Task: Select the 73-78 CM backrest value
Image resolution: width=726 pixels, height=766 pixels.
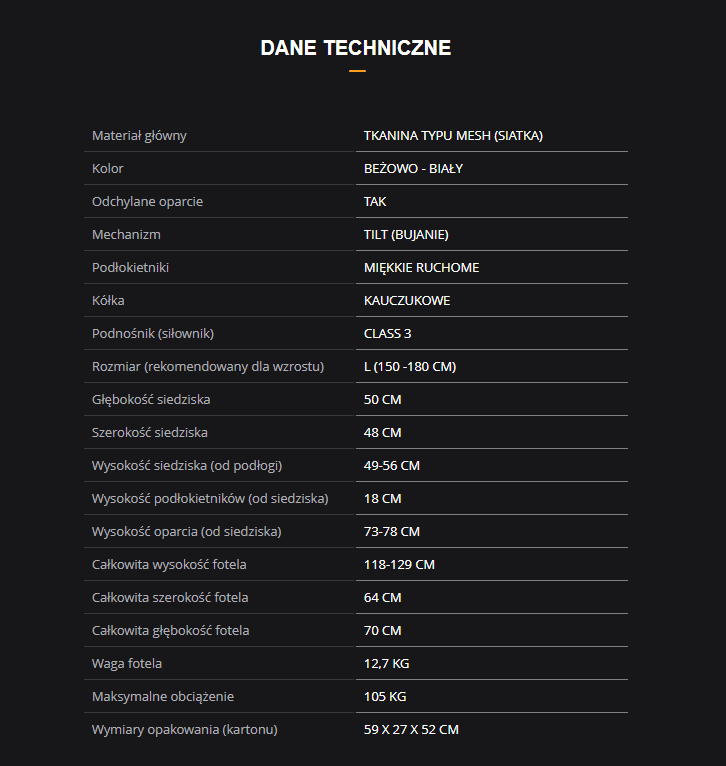Action: pos(392,532)
